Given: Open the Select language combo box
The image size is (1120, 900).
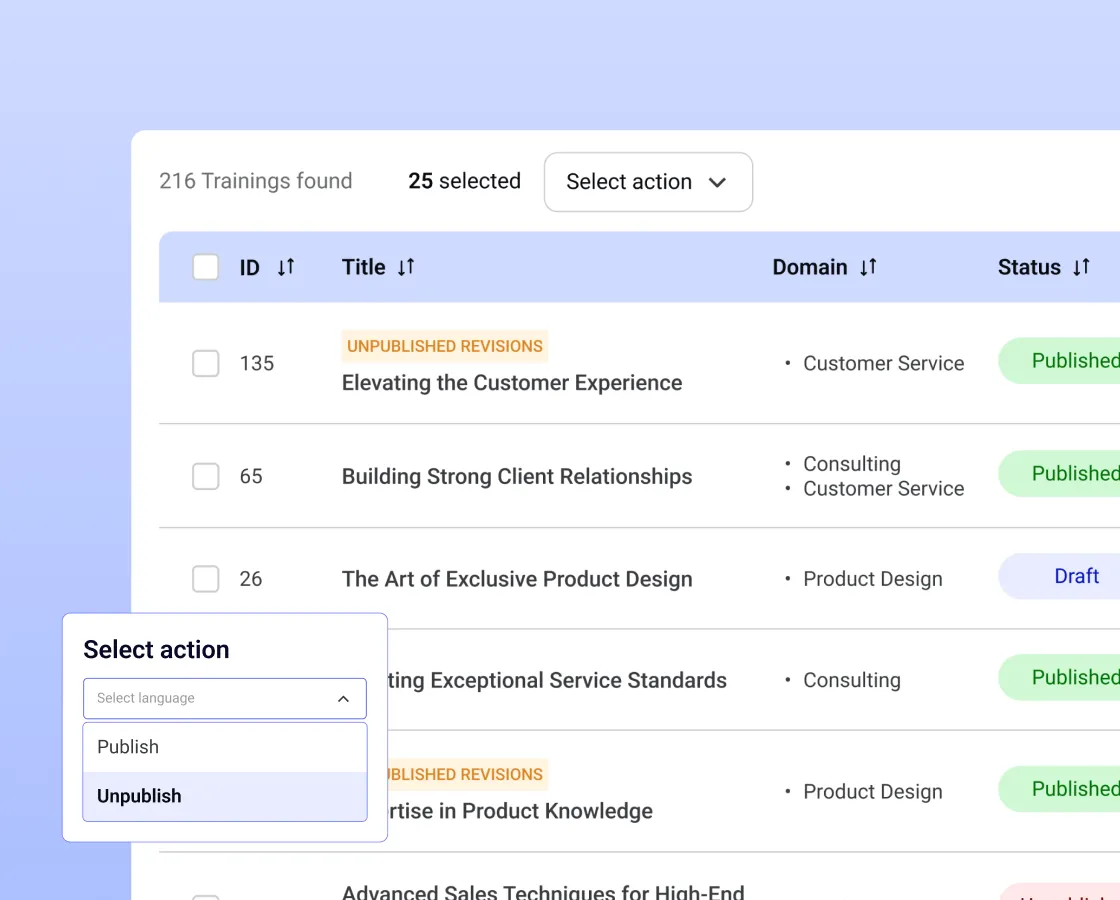Looking at the screenshot, I should coord(224,698).
